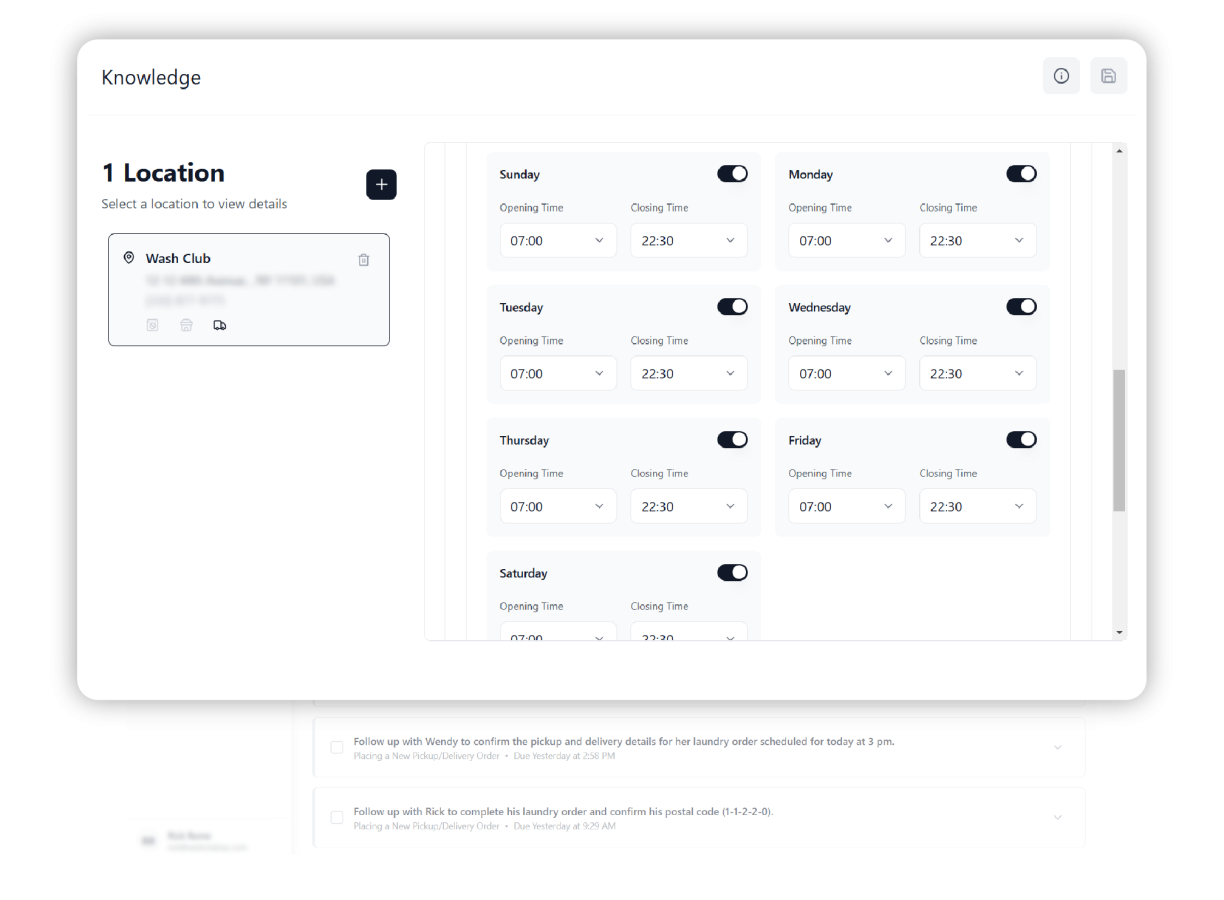This screenshot has height=900, width=1224.
Task: Expand the Wendy follow-up task chevron
Action: 1058,748
